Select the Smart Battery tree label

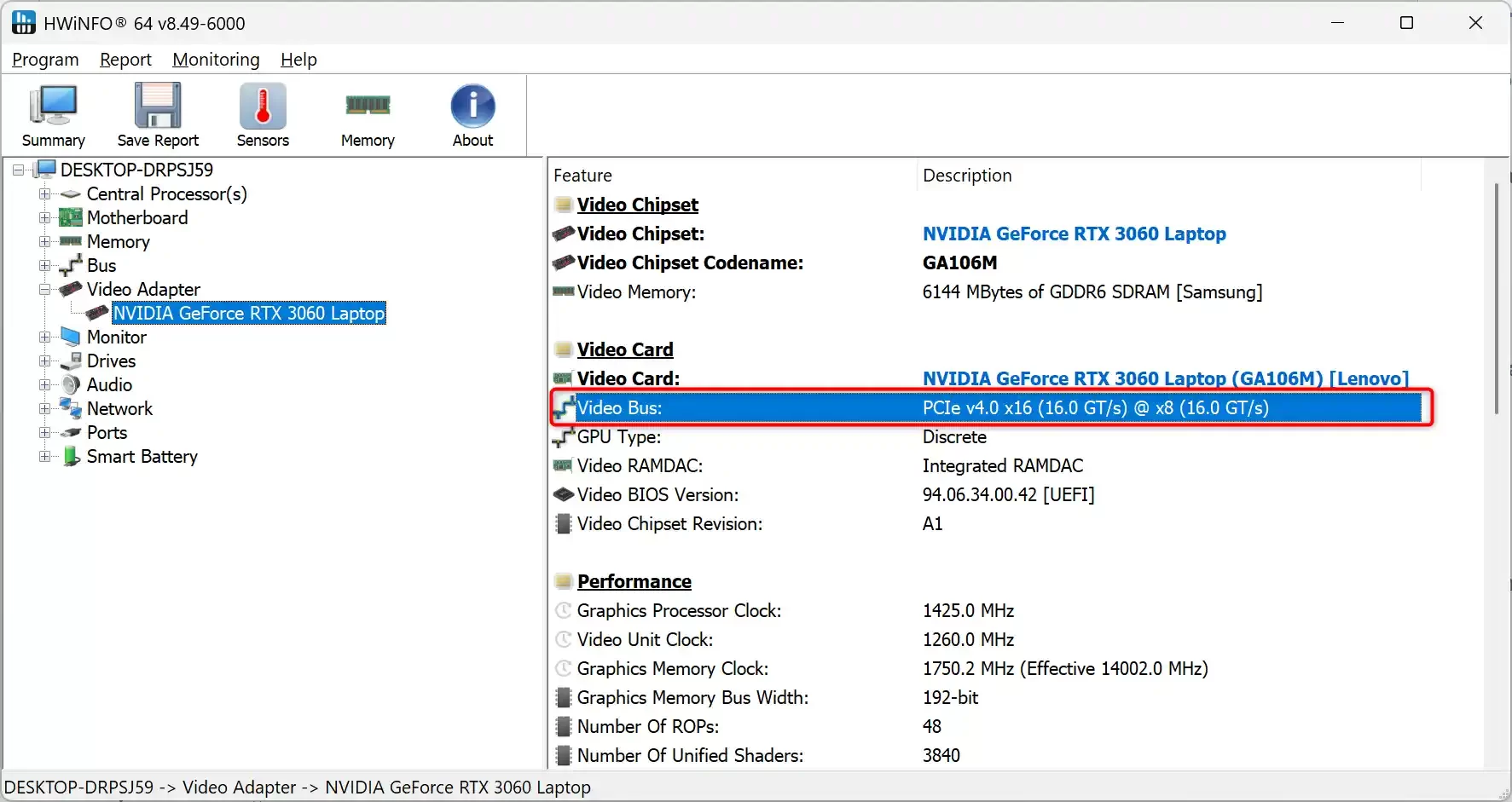142,456
